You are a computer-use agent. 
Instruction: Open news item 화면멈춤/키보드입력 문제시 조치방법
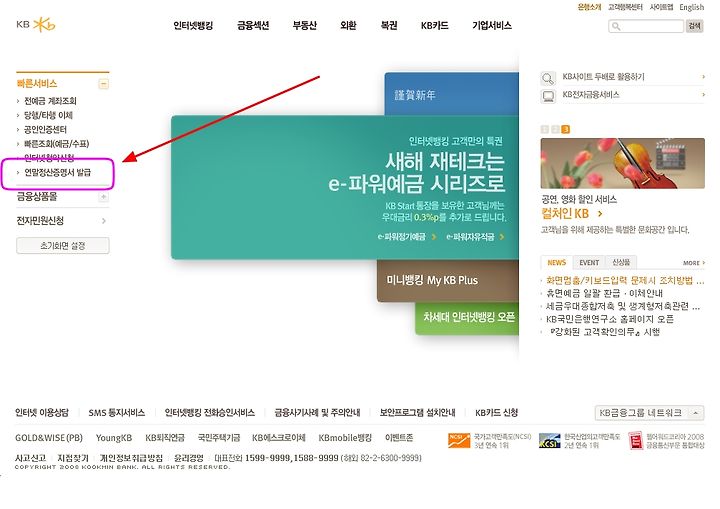click(624, 280)
